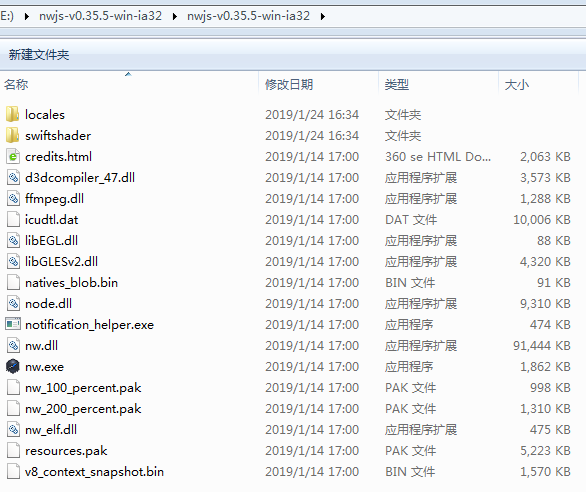This screenshot has width=586, height=492.
Task: Click the 文件夹 type cell of swiftshader
Action: [403, 135]
